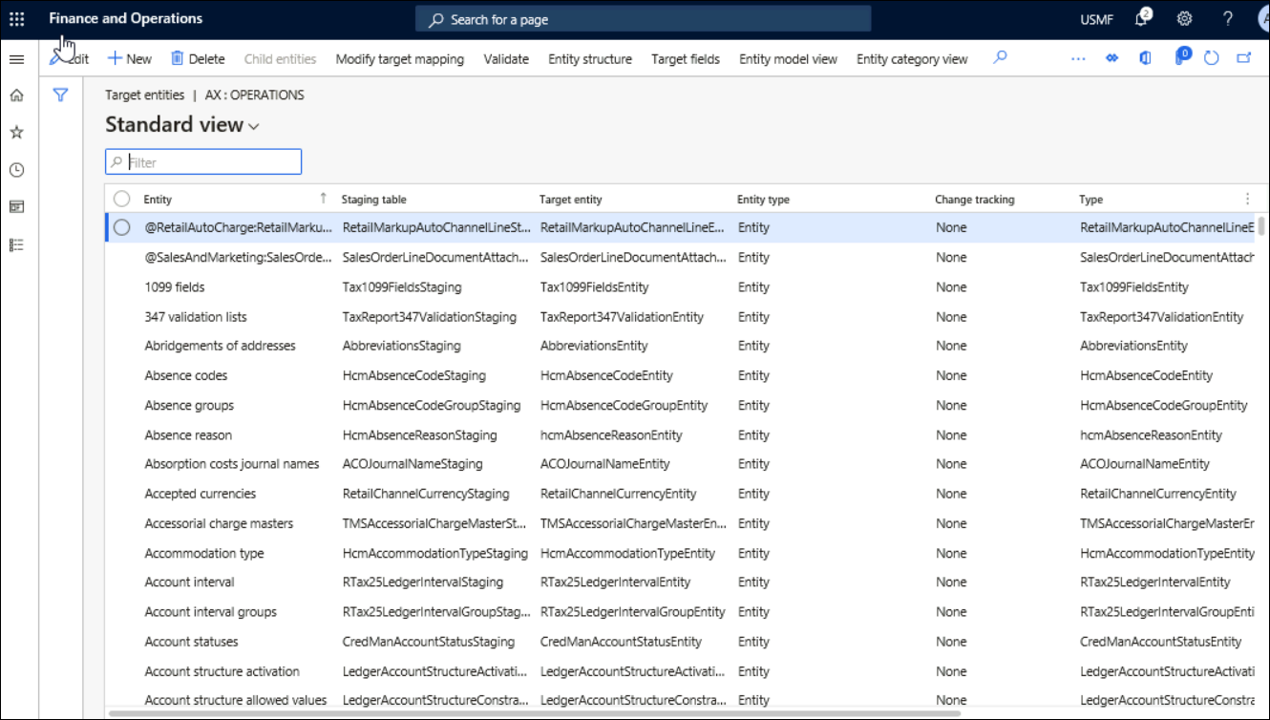
Task: Select Account structure activation entity
Action: [x=222, y=672]
